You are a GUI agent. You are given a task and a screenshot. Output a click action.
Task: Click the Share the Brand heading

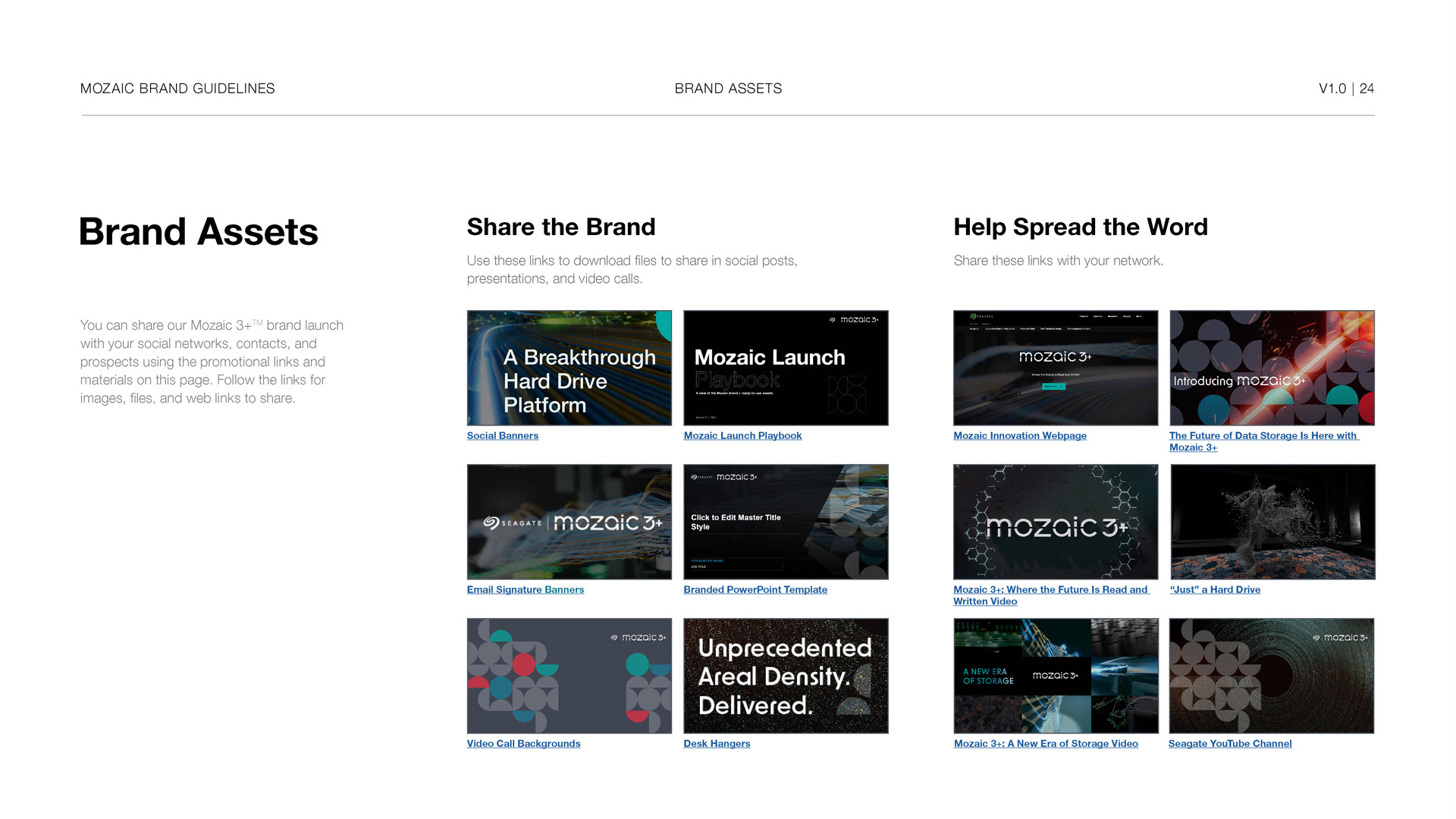(x=561, y=227)
